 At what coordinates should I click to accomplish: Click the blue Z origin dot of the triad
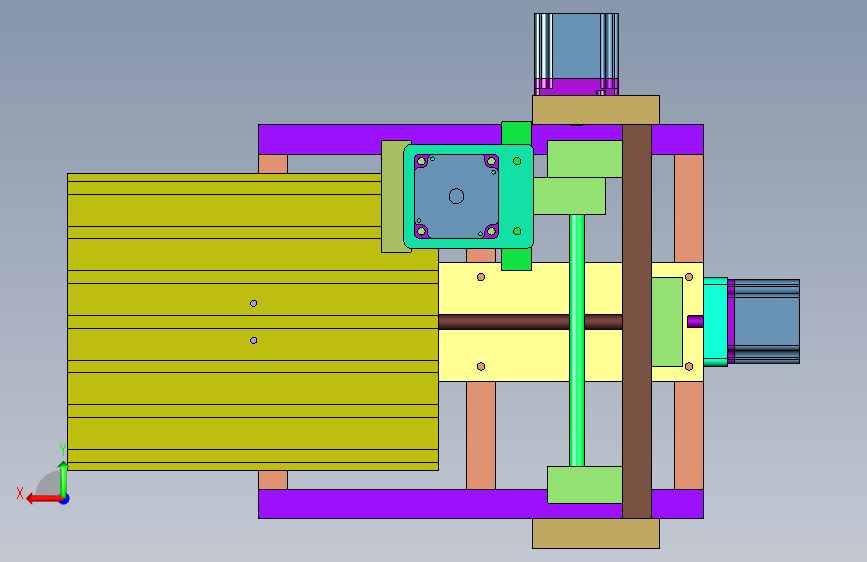(65, 499)
